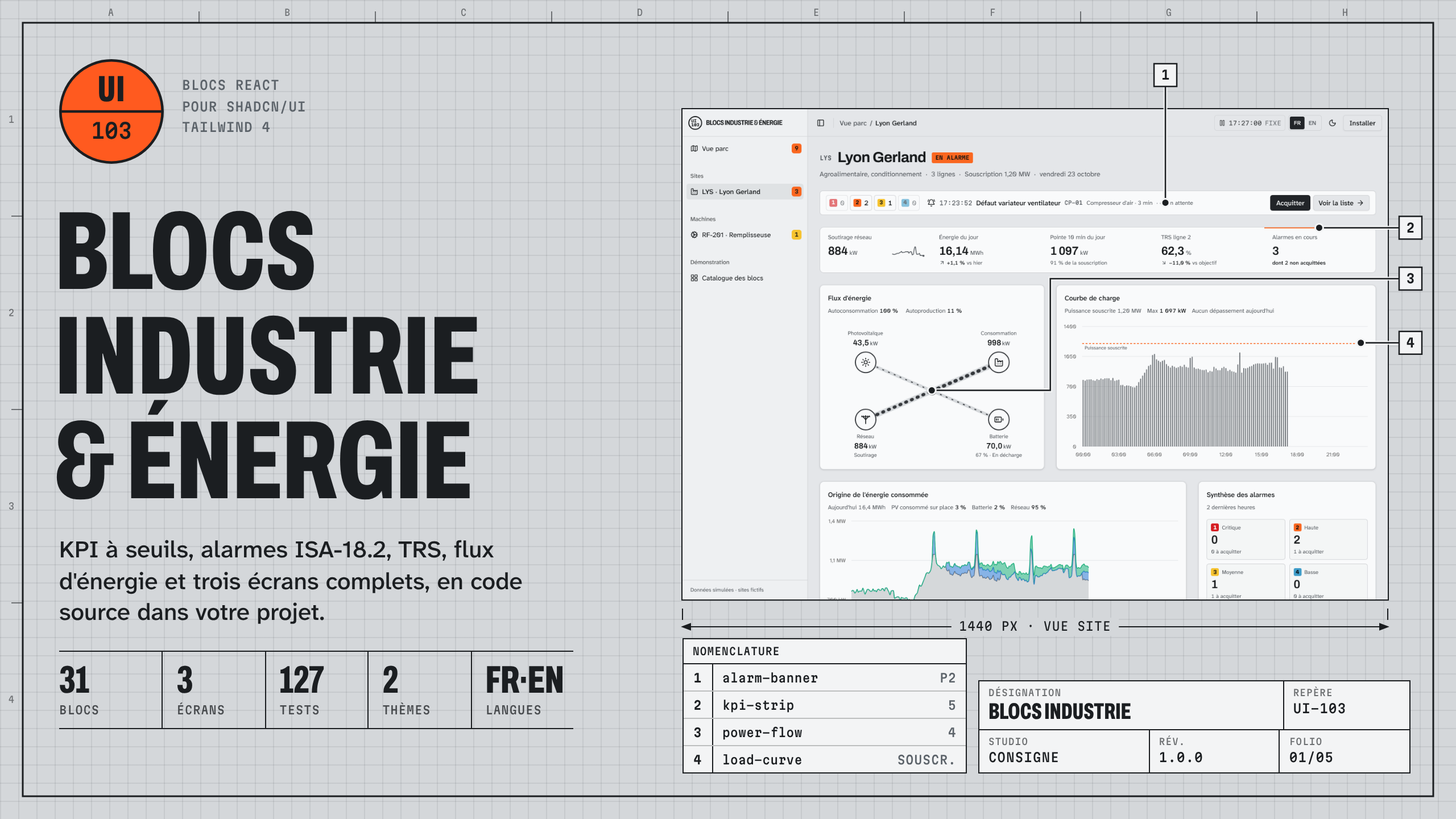Click the Photovoltaïque sun node icon
The height and width of the screenshot is (819, 1456).
(x=866, y=362)
